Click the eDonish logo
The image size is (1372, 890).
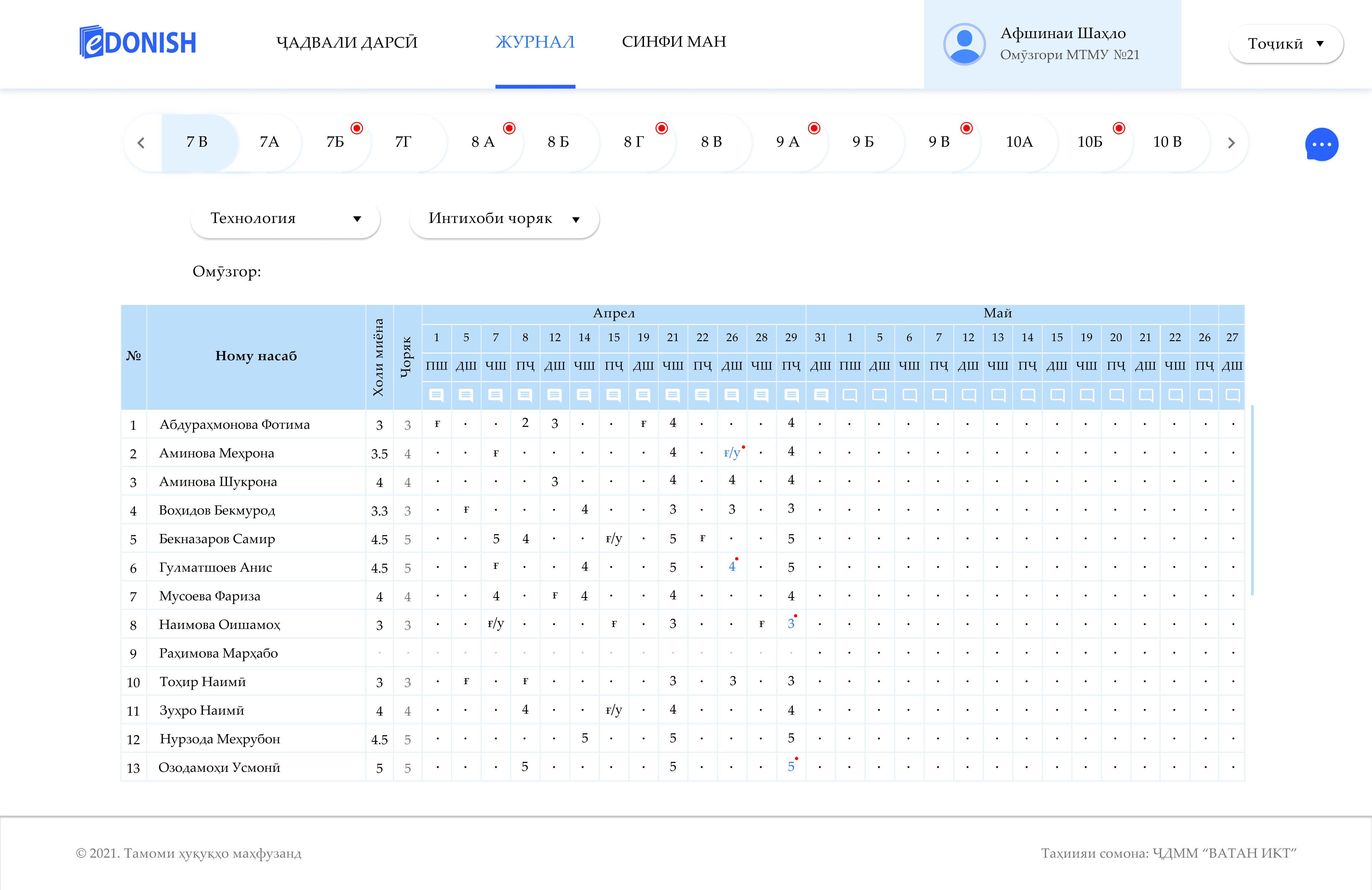pyautogui.click(x=138, y=42)
